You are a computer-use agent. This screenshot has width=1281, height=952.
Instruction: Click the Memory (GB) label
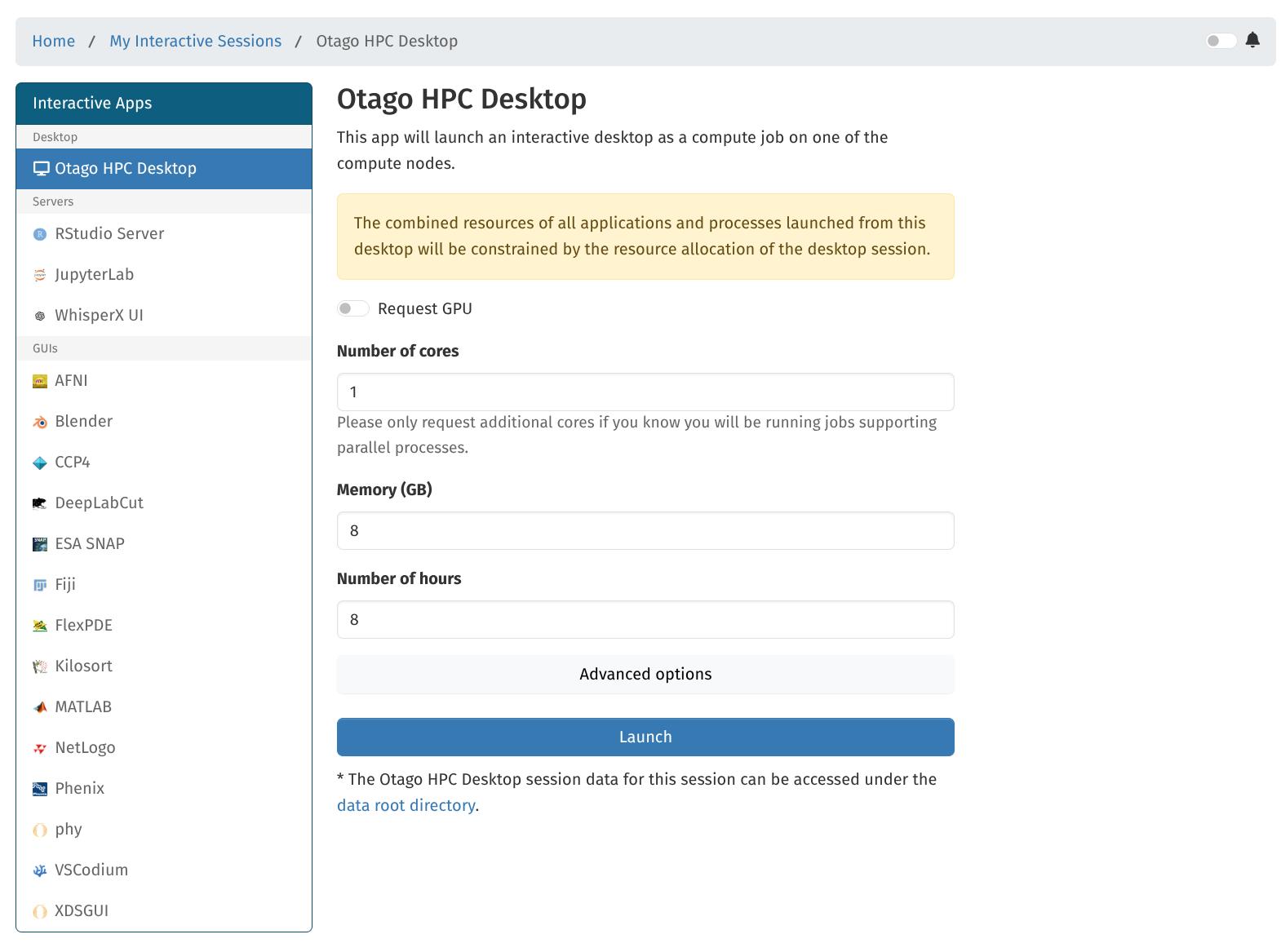tap(384, 489)
